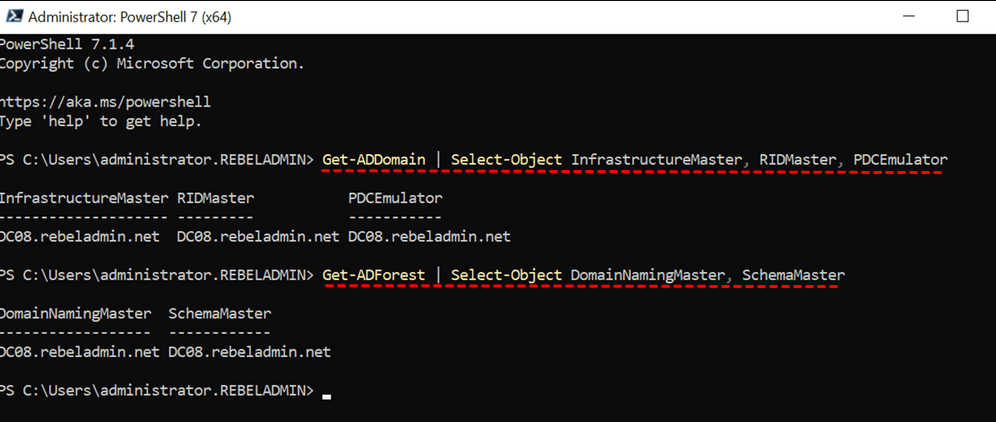The height and width of the screenshot is (422, 996).
Task: Click the DC08.rebeladmin.net value under DomainNamingMaster
Action: tap(80, 352)
